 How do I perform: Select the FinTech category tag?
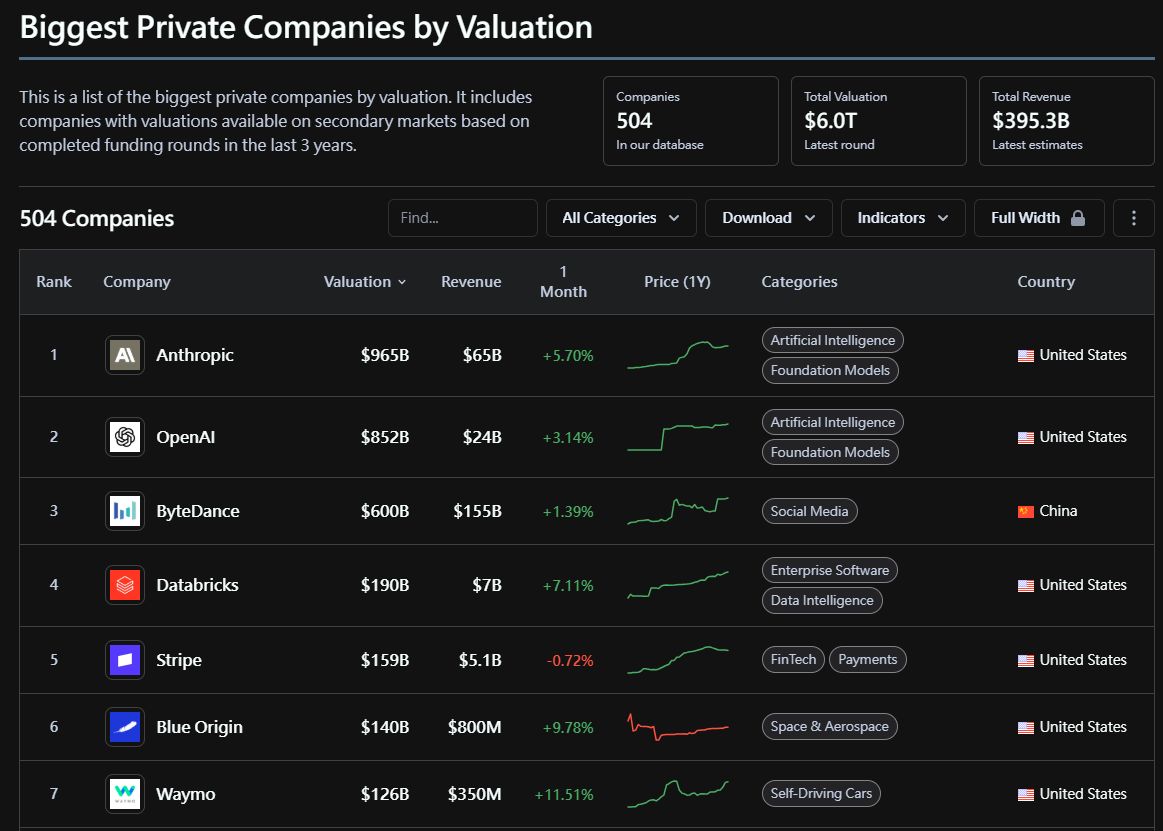[793, 660]
